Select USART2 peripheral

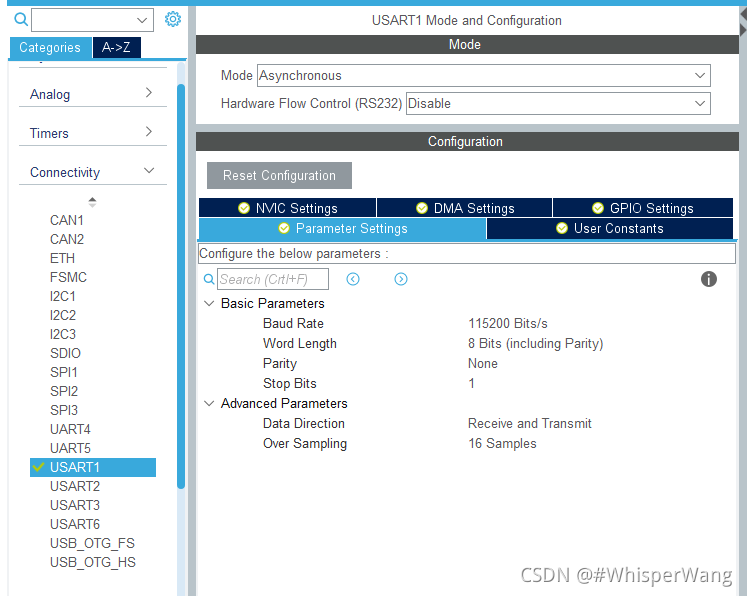click(x=75, y=486)
